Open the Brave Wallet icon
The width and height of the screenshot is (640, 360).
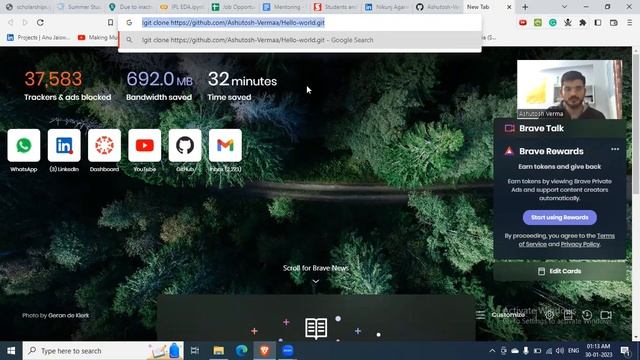click(613, 23)
